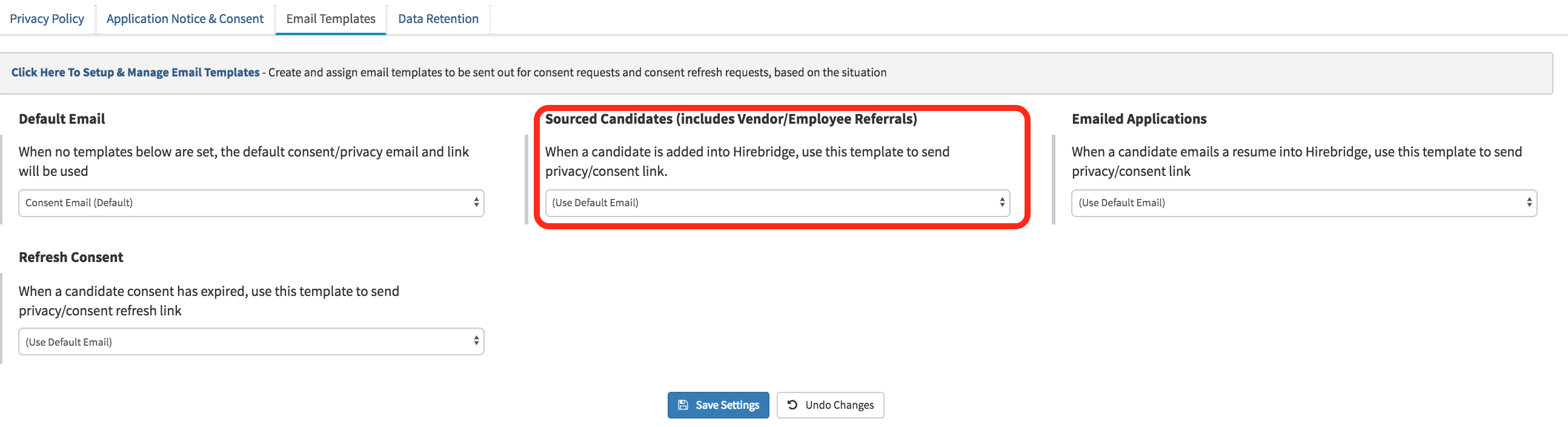Click the save disk icon on Save Settings
Image resolution: width=1568 pixels, height=427 pixels.
tap(683, 405)
